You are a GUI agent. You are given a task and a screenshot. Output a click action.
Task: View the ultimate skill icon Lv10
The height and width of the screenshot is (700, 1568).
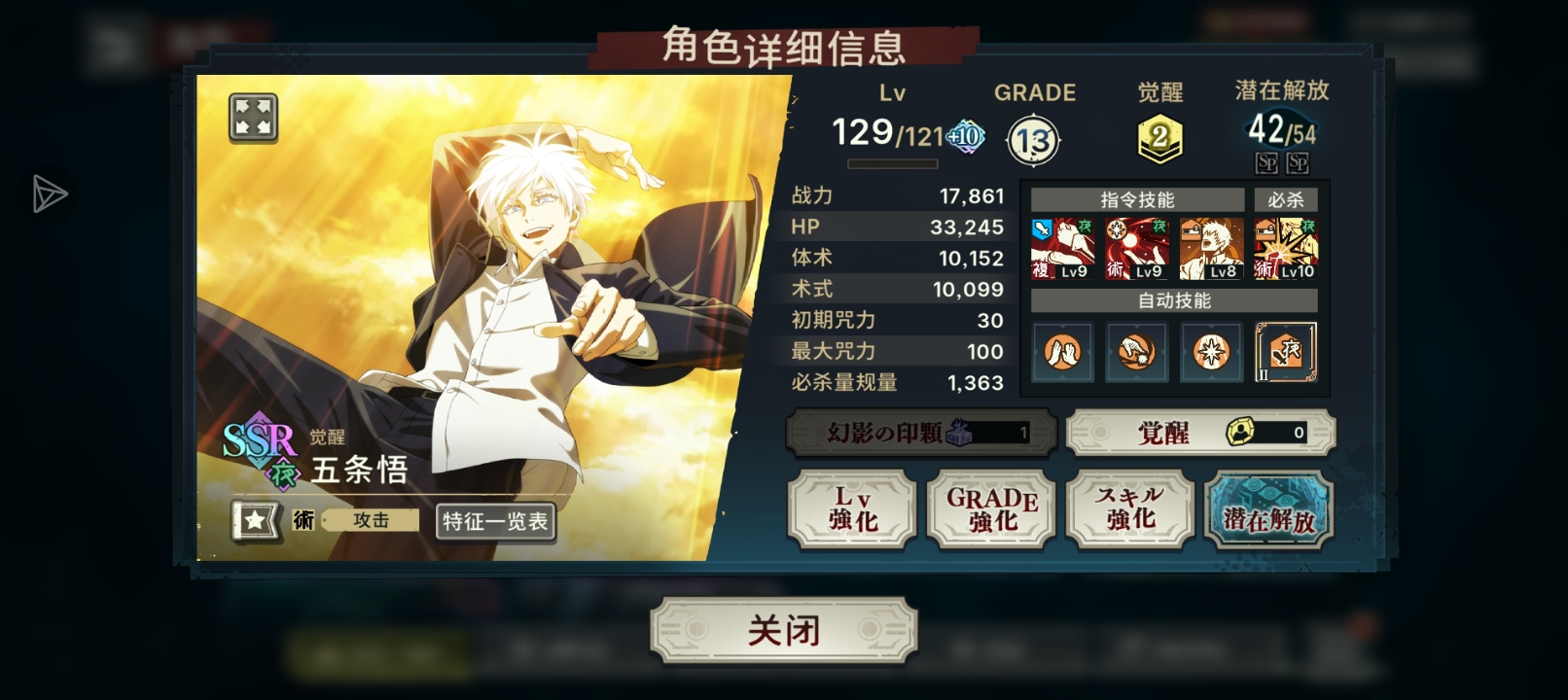(x=1285, y=249)
